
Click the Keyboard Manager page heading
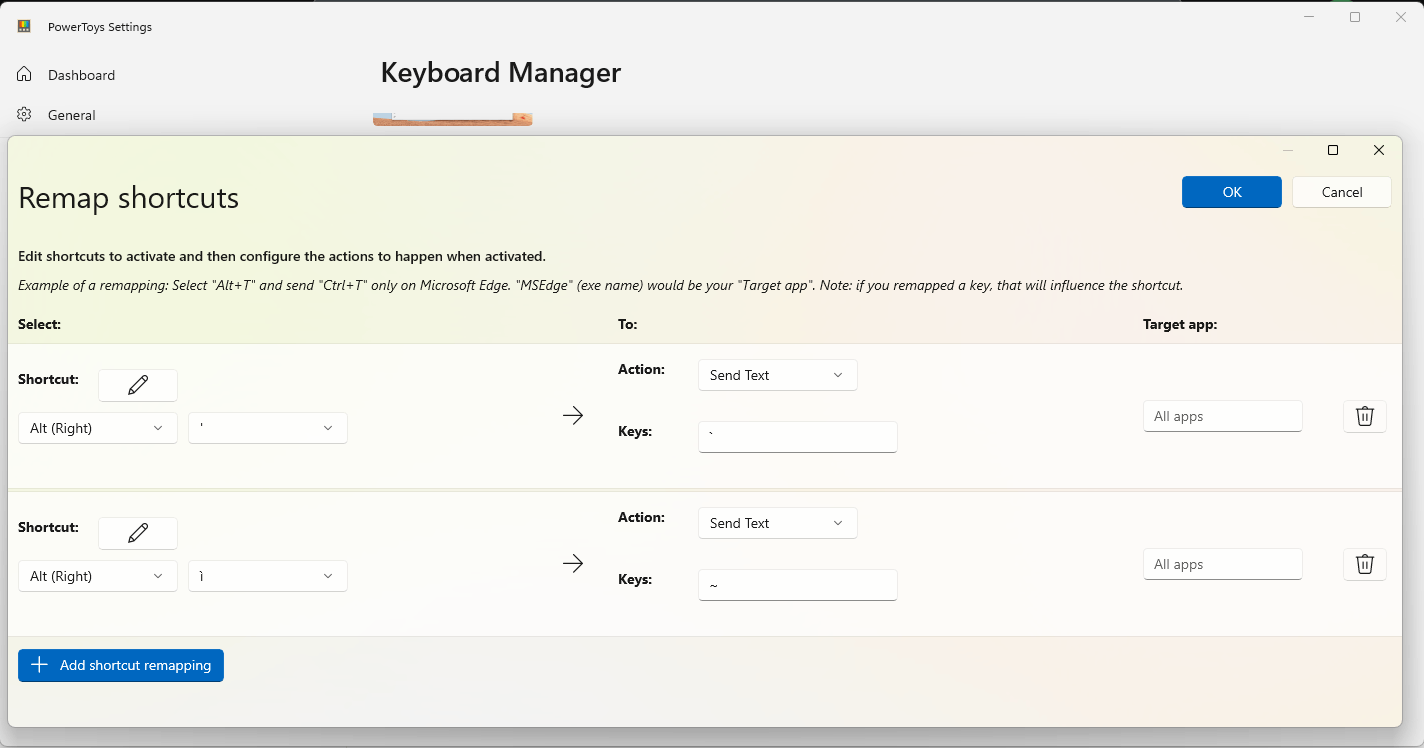point(501,73)
